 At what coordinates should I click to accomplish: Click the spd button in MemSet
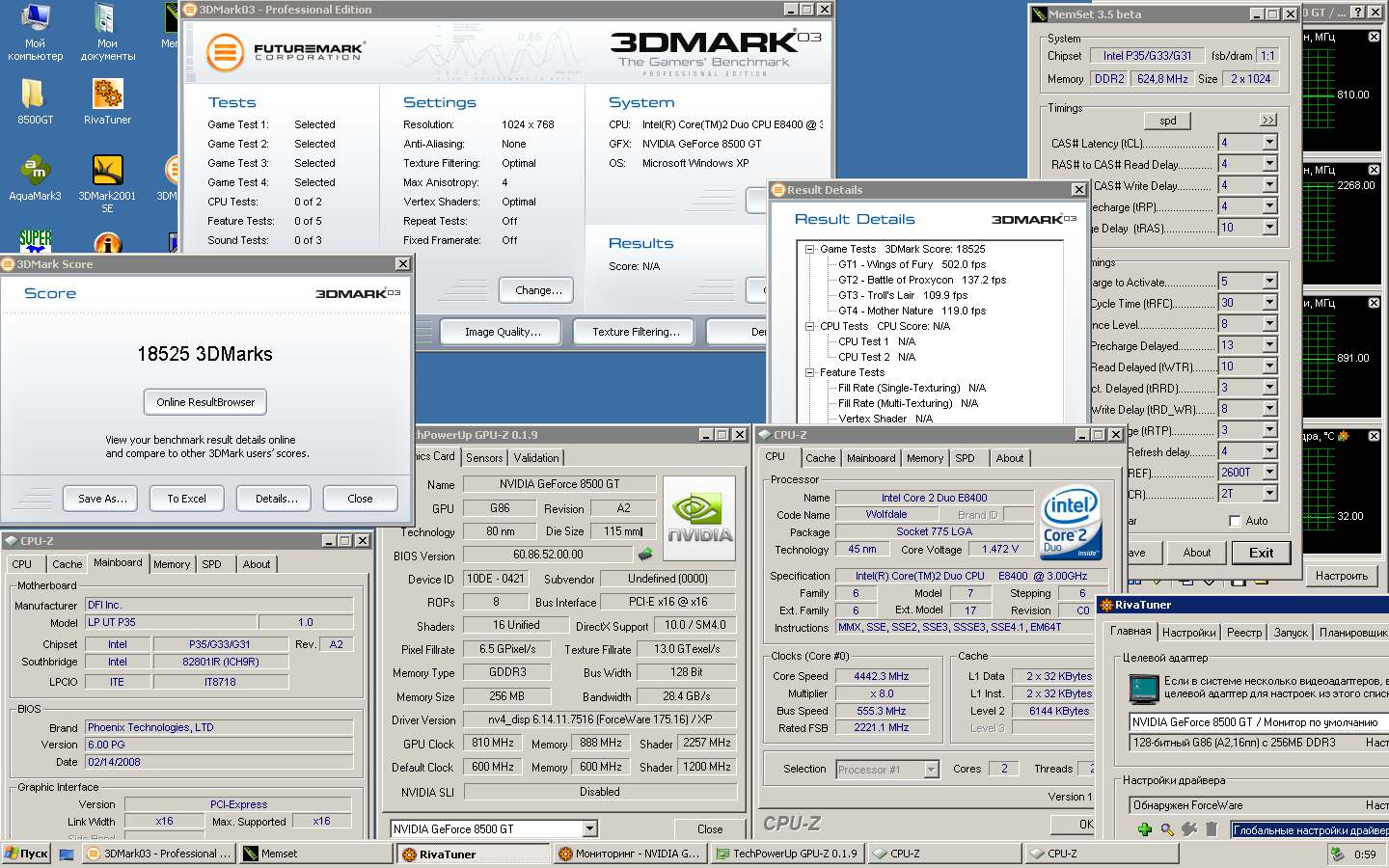point(1168,121)
